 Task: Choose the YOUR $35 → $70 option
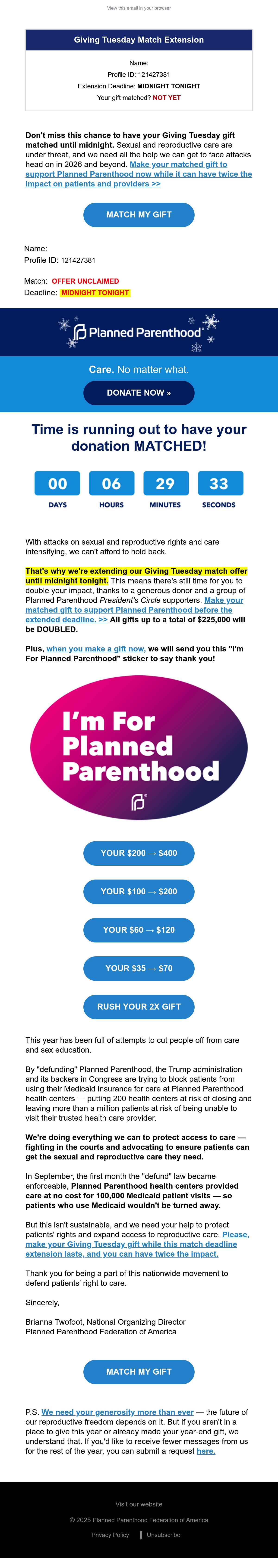point(139,968)
